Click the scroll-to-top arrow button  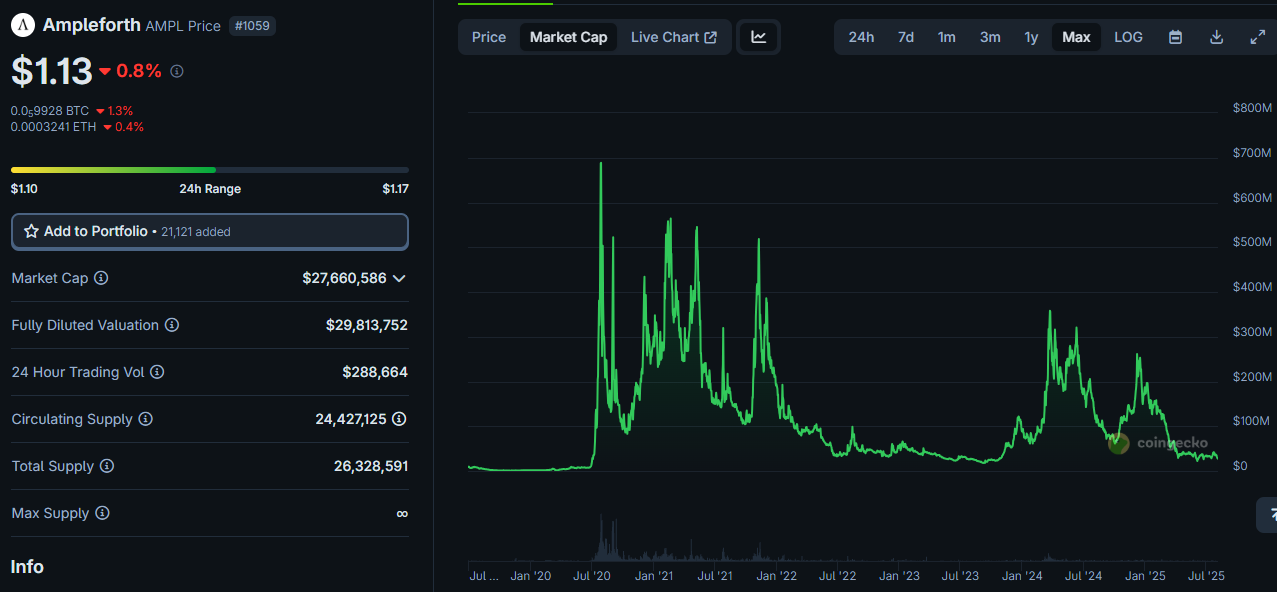click(x=1268, y=514)
